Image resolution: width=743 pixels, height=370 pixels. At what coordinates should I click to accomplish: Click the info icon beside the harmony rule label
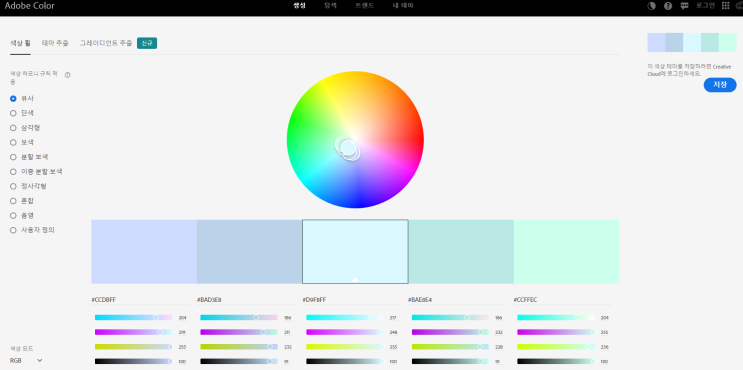click(x=67, y=75)
